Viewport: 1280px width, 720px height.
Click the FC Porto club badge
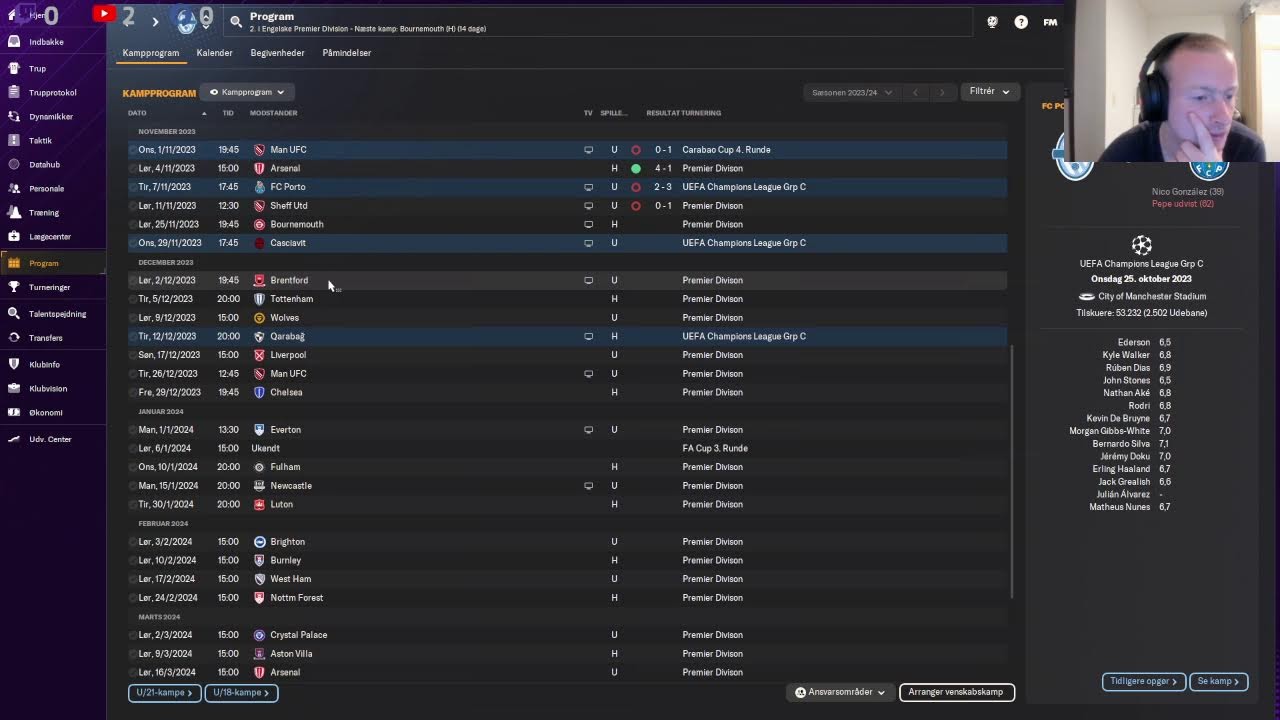tap(259, 187)
